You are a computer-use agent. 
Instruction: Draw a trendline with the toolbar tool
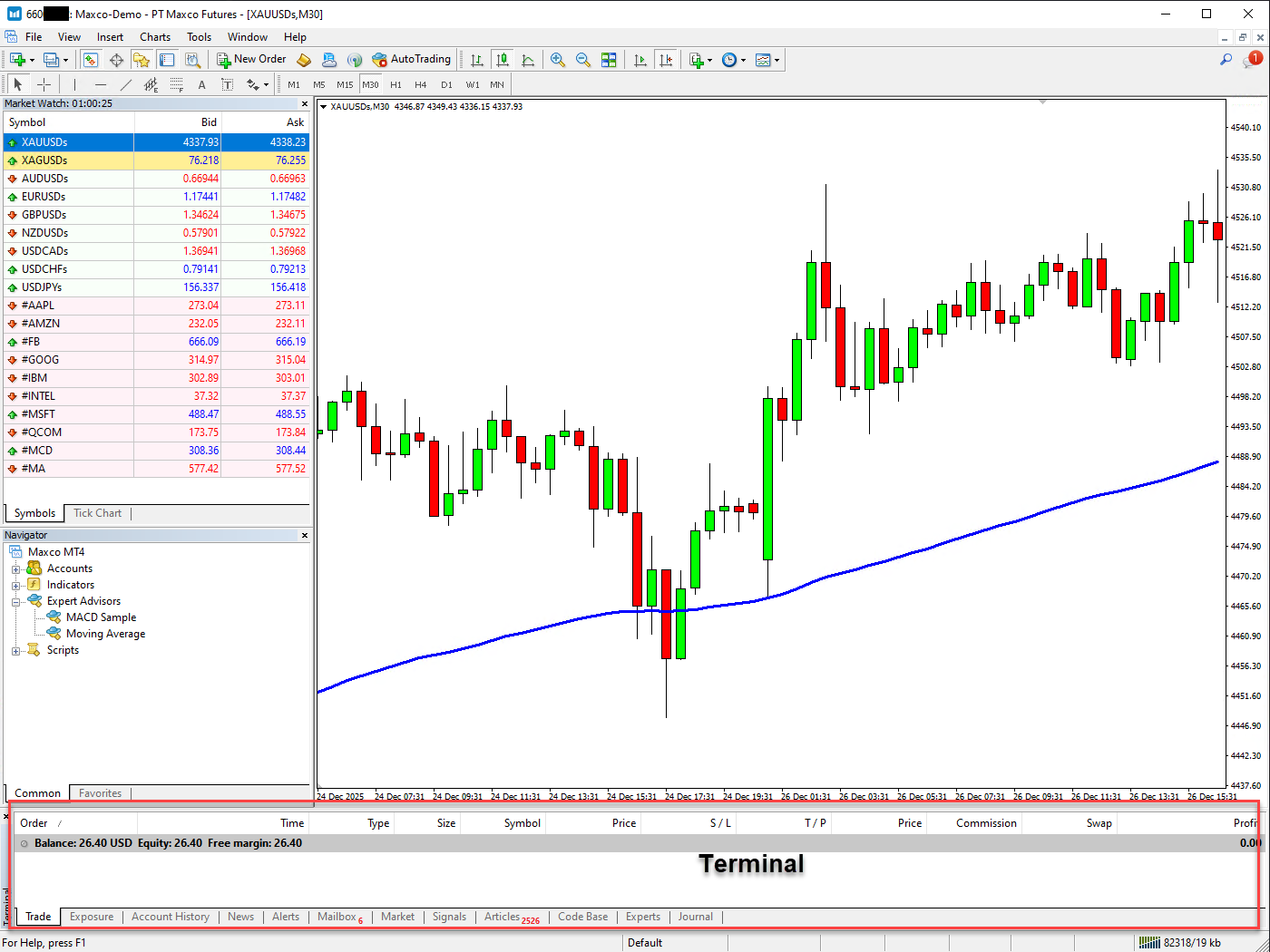[x=126, y=84]
